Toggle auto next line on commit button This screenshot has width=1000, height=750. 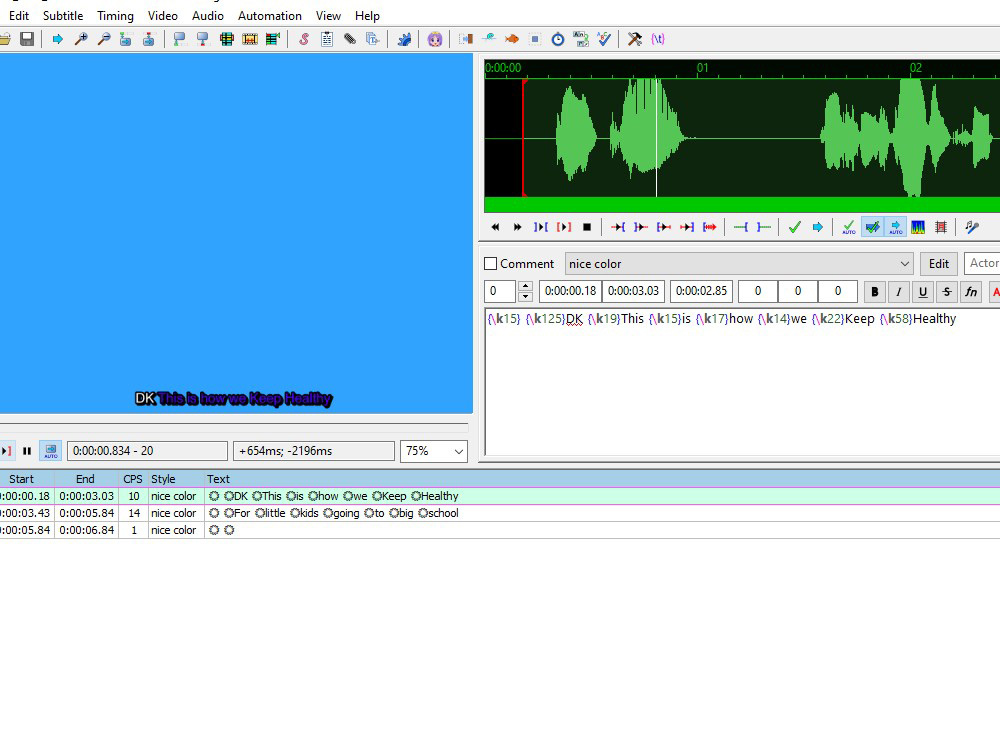coord(872,227)
